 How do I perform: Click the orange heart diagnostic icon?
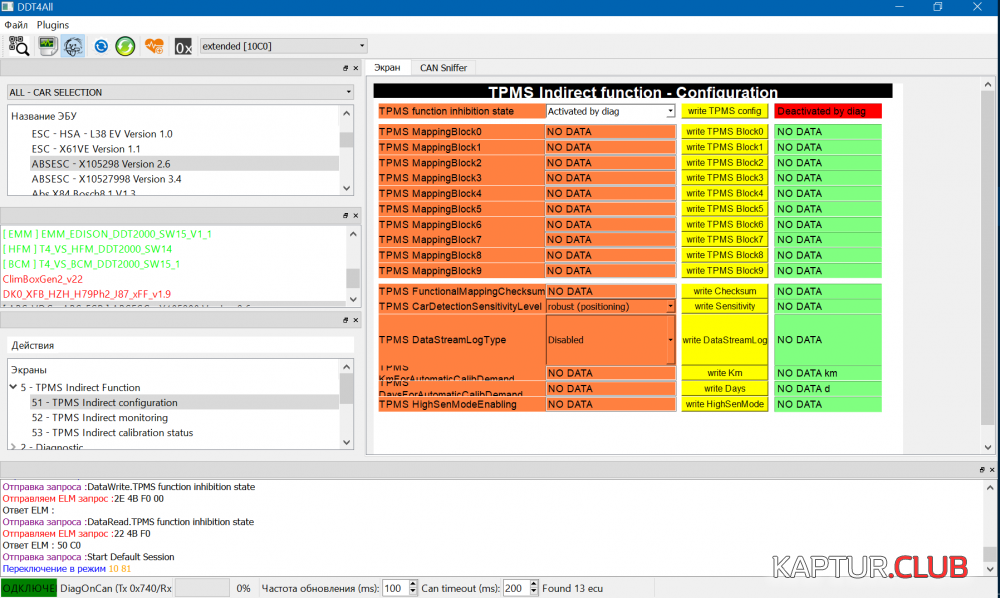click(x=153, y=45)
